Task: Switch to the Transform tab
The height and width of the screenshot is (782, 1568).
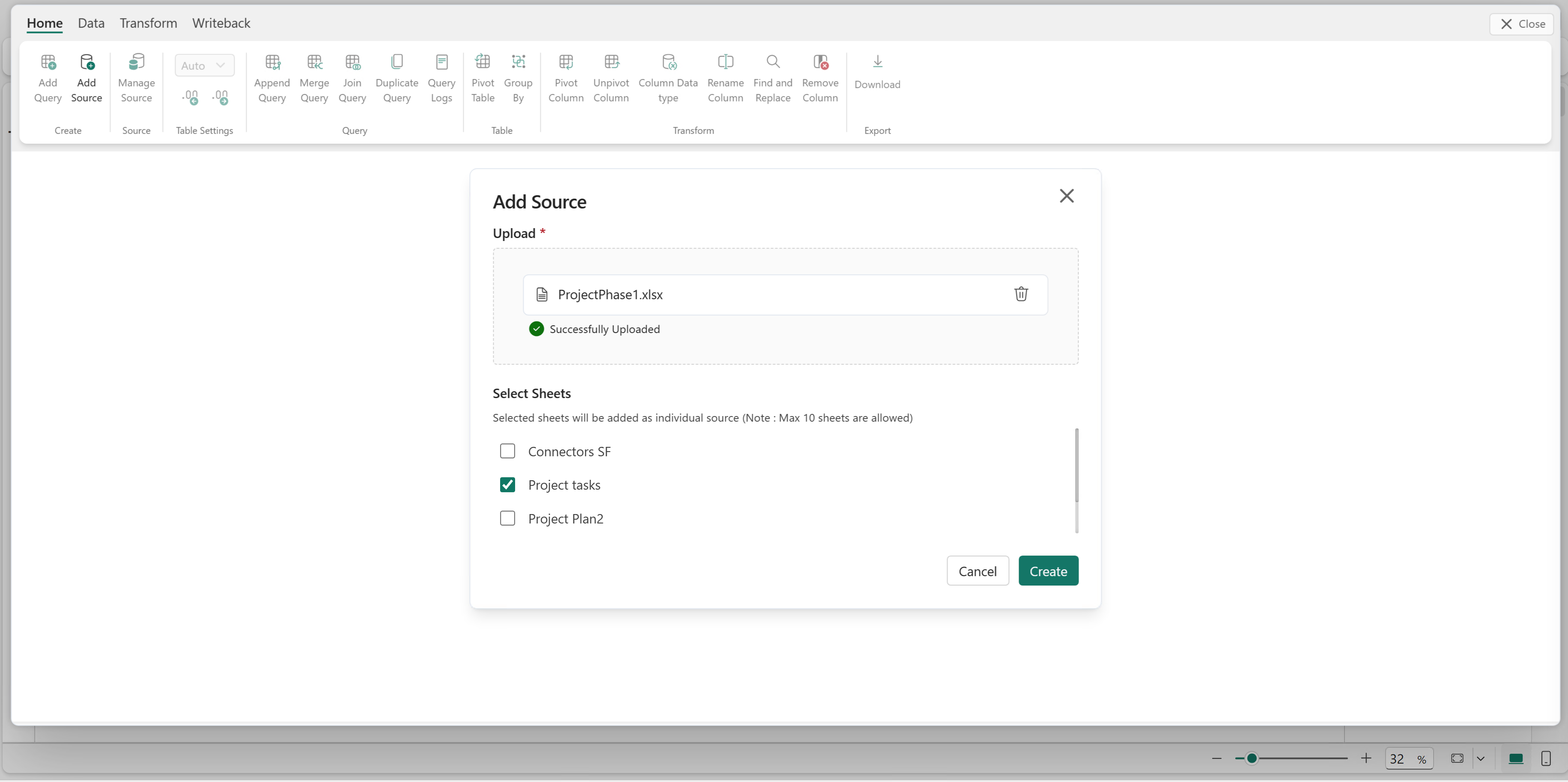Action: point(148,23)
